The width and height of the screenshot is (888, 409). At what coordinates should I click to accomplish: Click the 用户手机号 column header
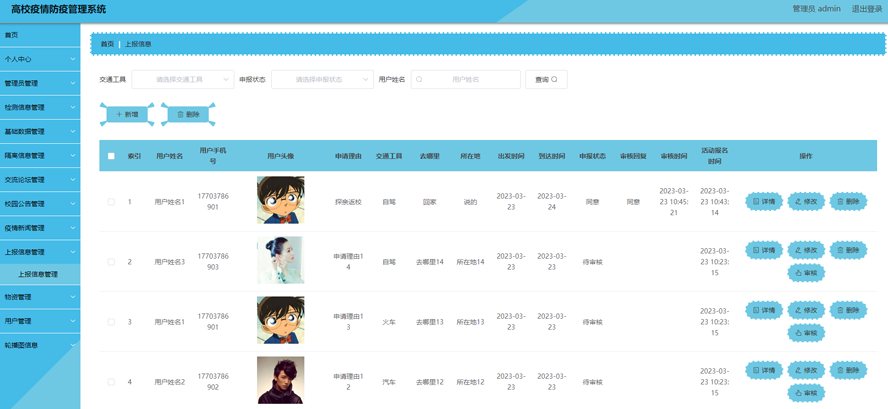(x=213, y=155)
